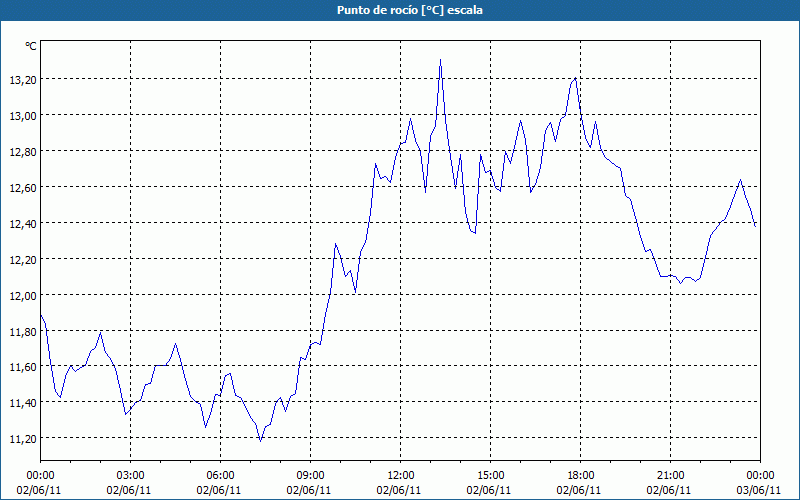Select the 02/06/11 date under 21:00

point(669,490)
